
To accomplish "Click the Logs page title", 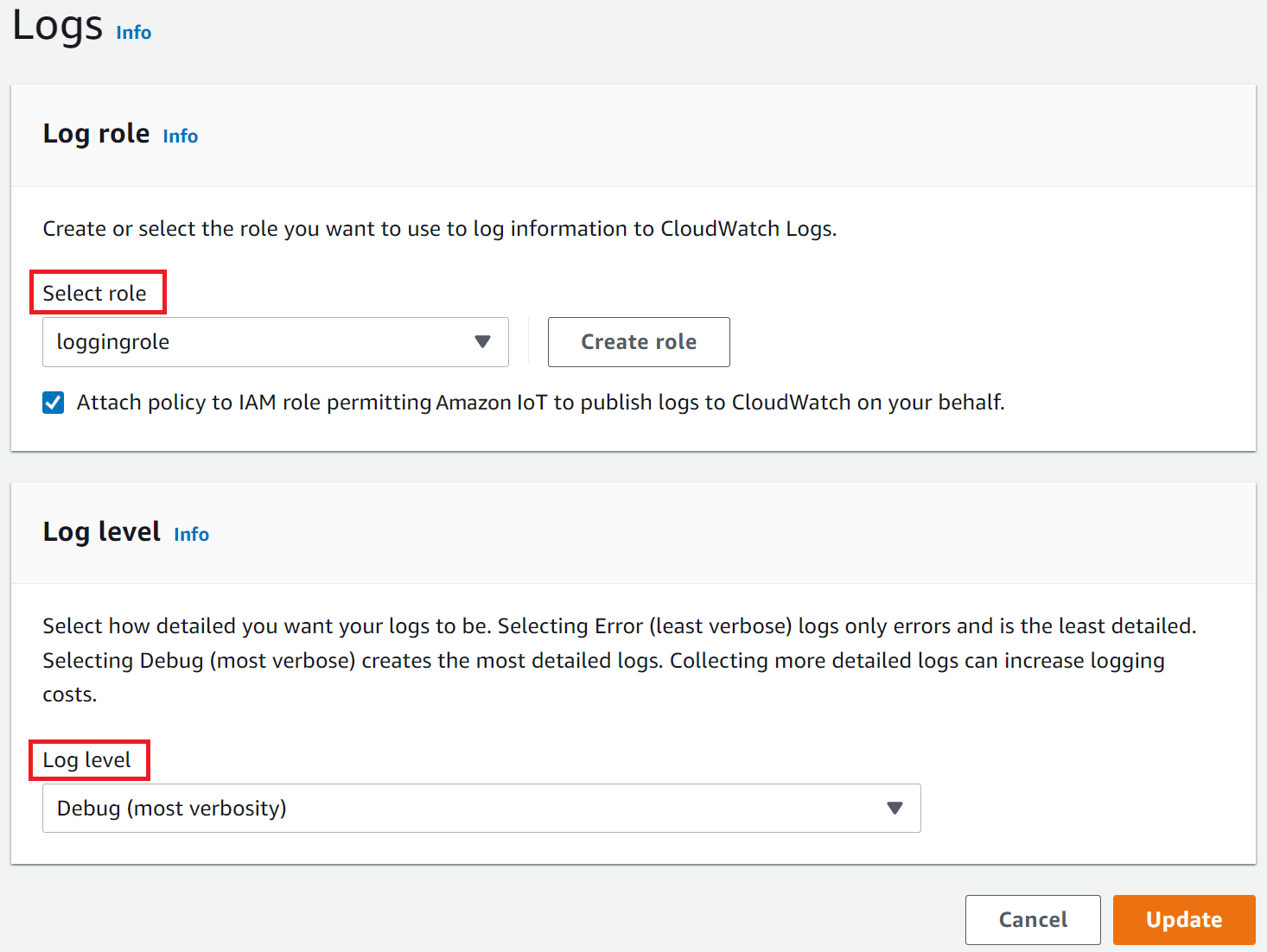I will click(57, 26).
